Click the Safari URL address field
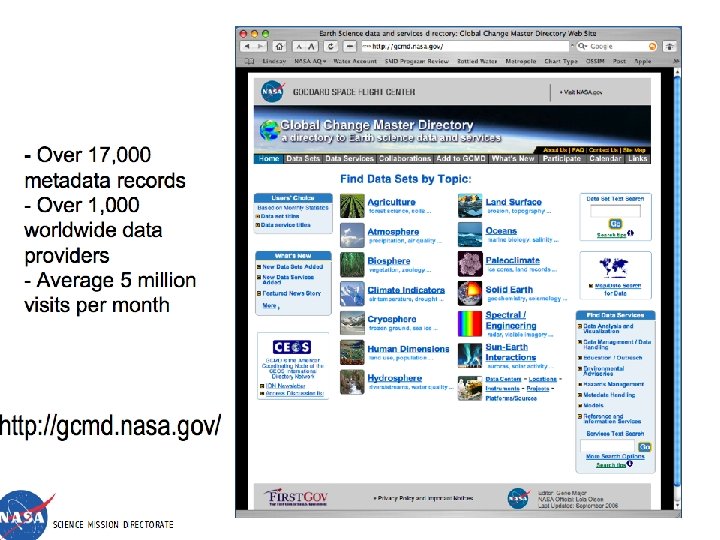 click(464, 46)
